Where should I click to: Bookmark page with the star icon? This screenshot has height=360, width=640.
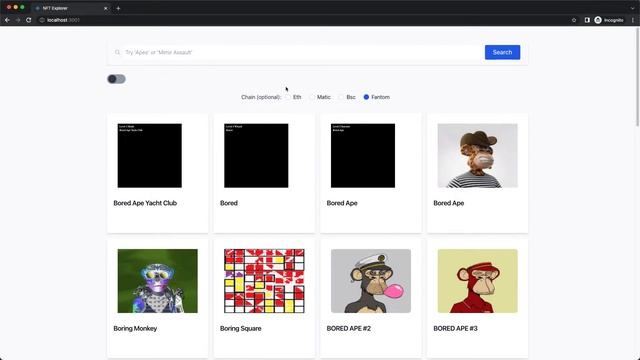[x=574, y=20]
